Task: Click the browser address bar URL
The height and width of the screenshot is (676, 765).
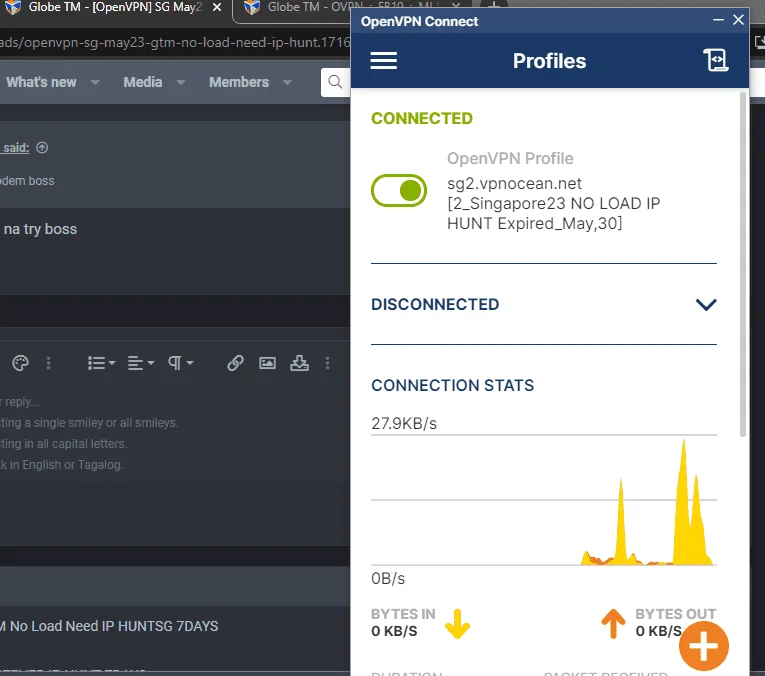Action: [175, 43]
